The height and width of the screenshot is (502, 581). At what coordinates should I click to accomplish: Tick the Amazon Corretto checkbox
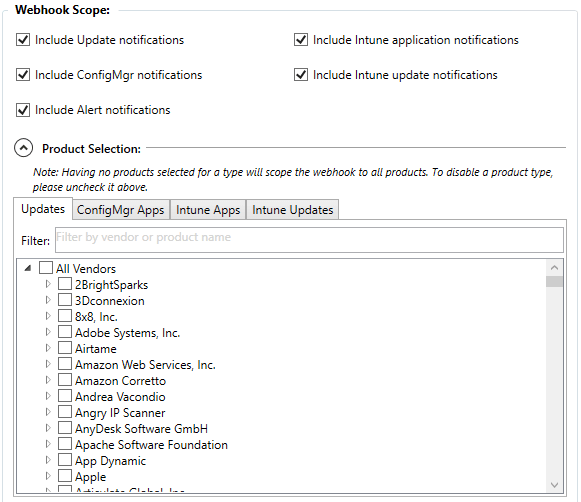pyautogui.click(x=65, y=380)
